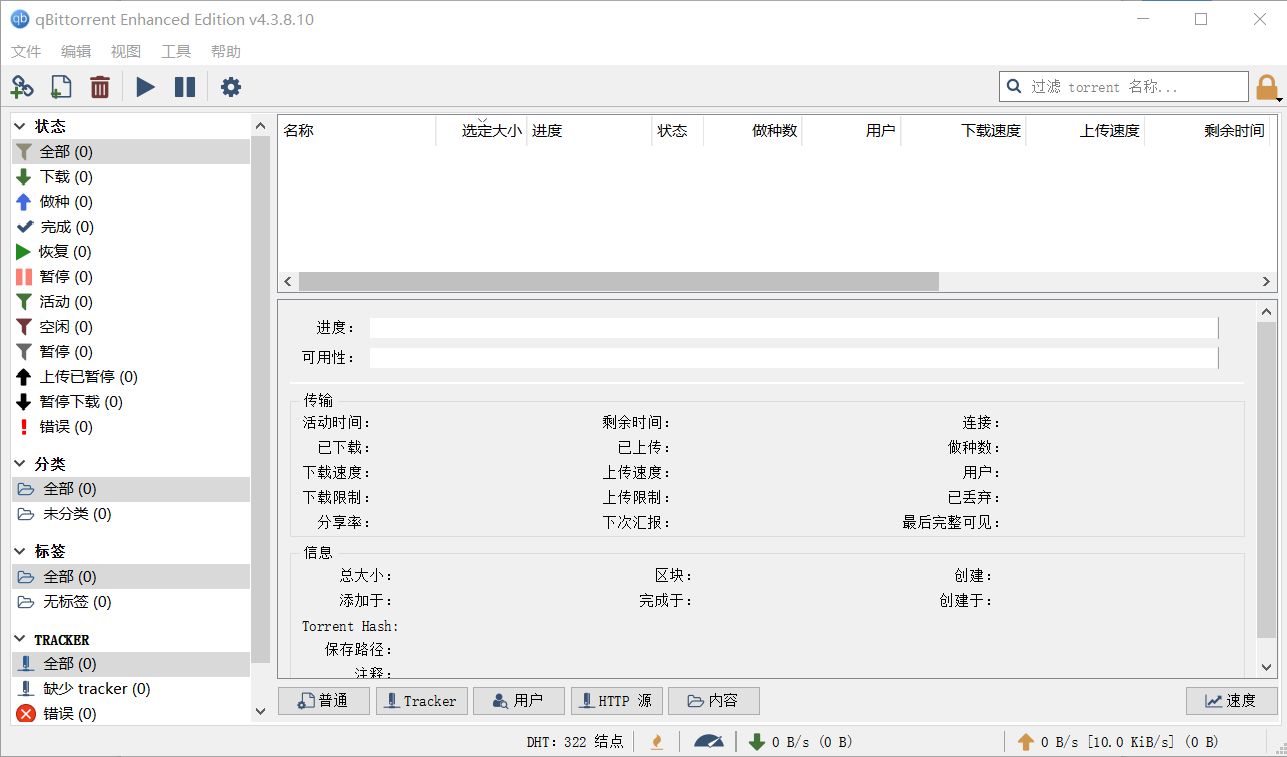Select 全部 (0) under 标签
1287x757 pixels.
click(130, 577)
